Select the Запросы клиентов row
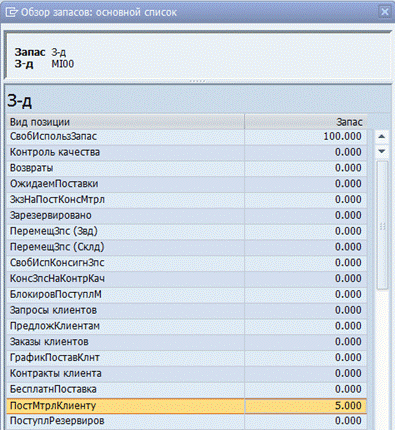 click(x=187, y=310)
